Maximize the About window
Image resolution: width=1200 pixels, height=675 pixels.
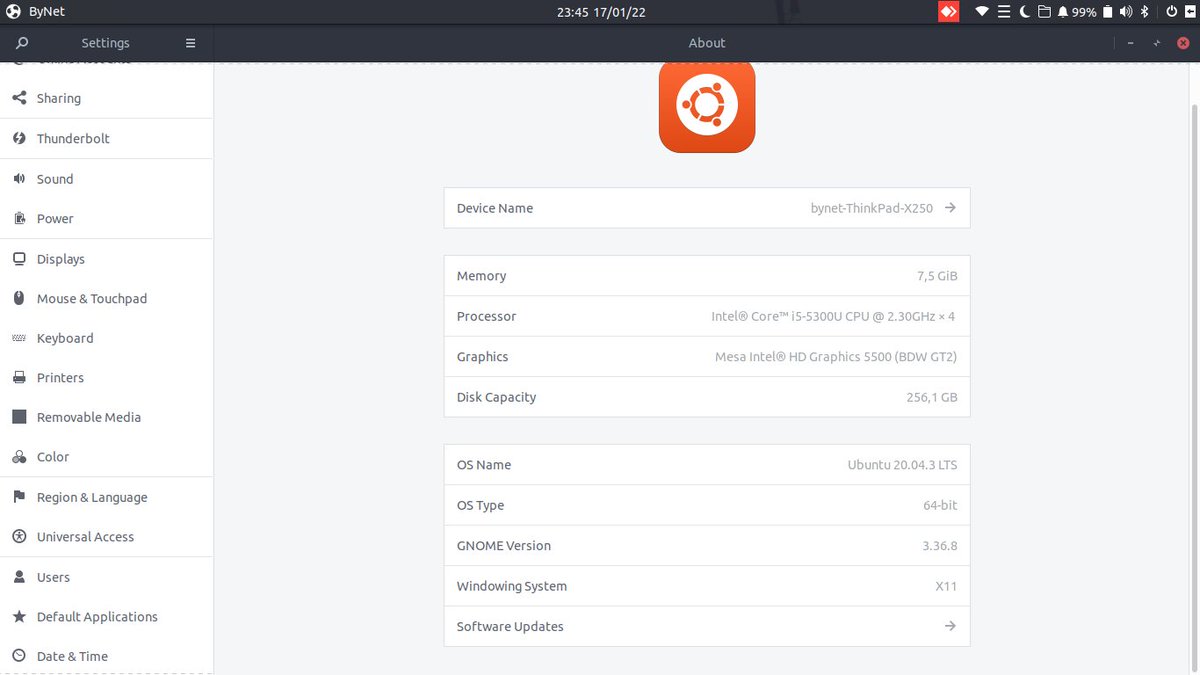(1157, 43)
